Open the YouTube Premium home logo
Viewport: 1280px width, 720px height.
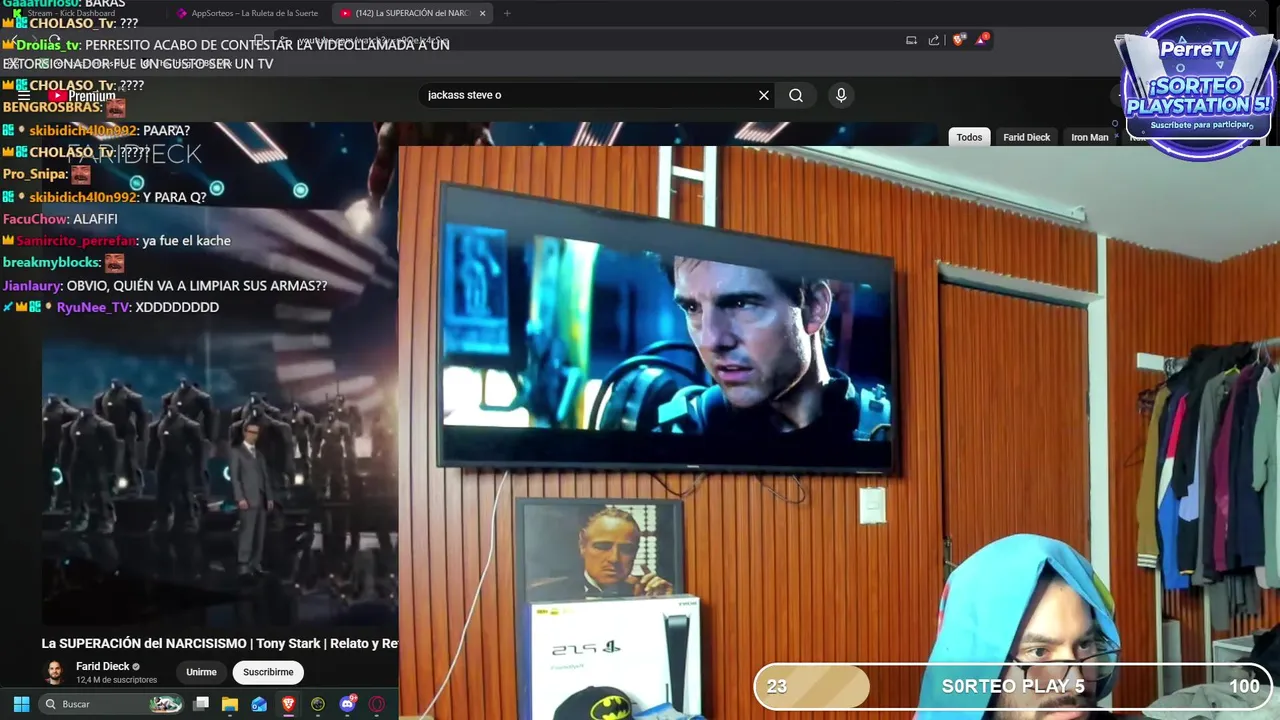pos(82,96)
